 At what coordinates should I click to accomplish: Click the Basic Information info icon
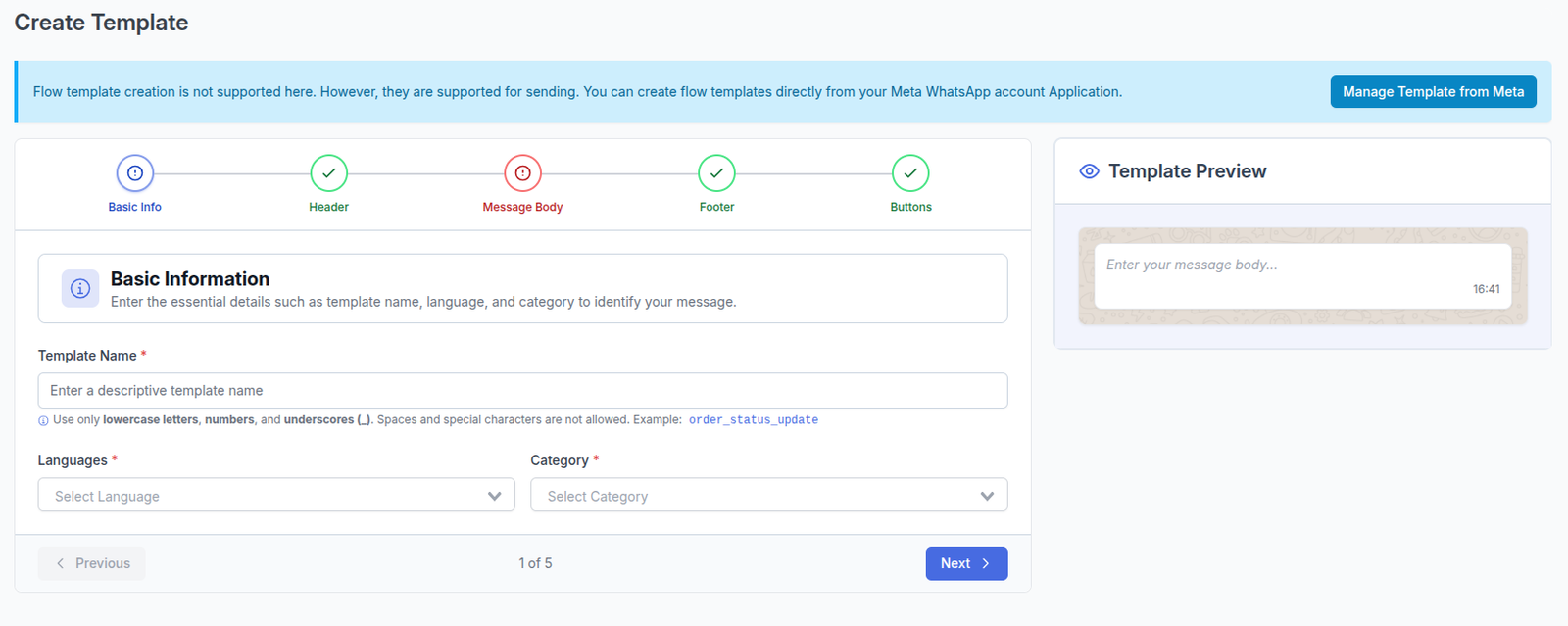(x=80, y=289)
